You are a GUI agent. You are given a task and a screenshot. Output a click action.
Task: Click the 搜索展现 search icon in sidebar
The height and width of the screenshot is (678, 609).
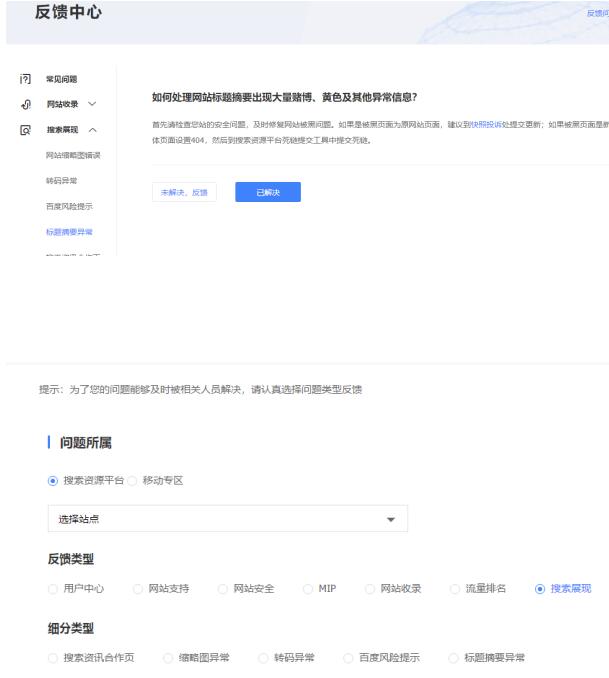click(x=25, y=130)
